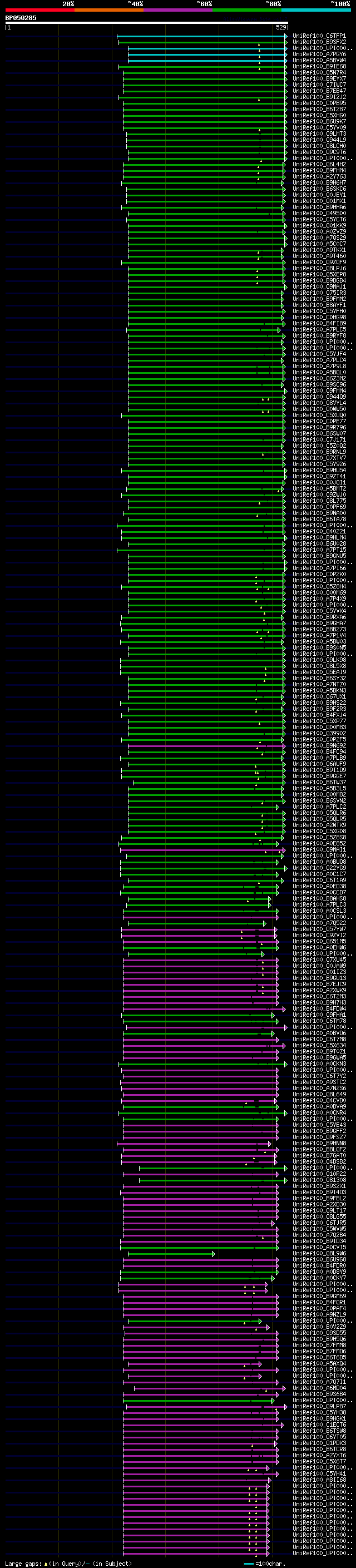
Task: Select label UniRef100_Q9FMM4
Action: tap(319, 391)
